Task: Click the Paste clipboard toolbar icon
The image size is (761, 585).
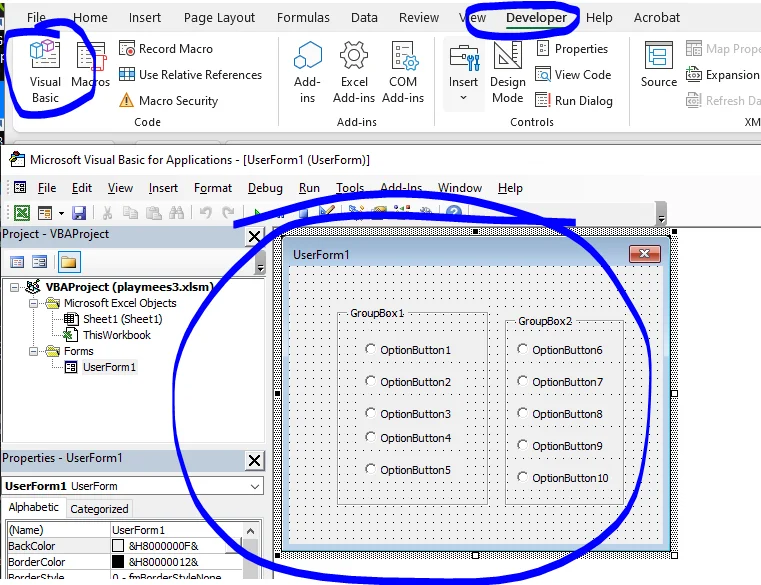Action: tap(153, 213)
